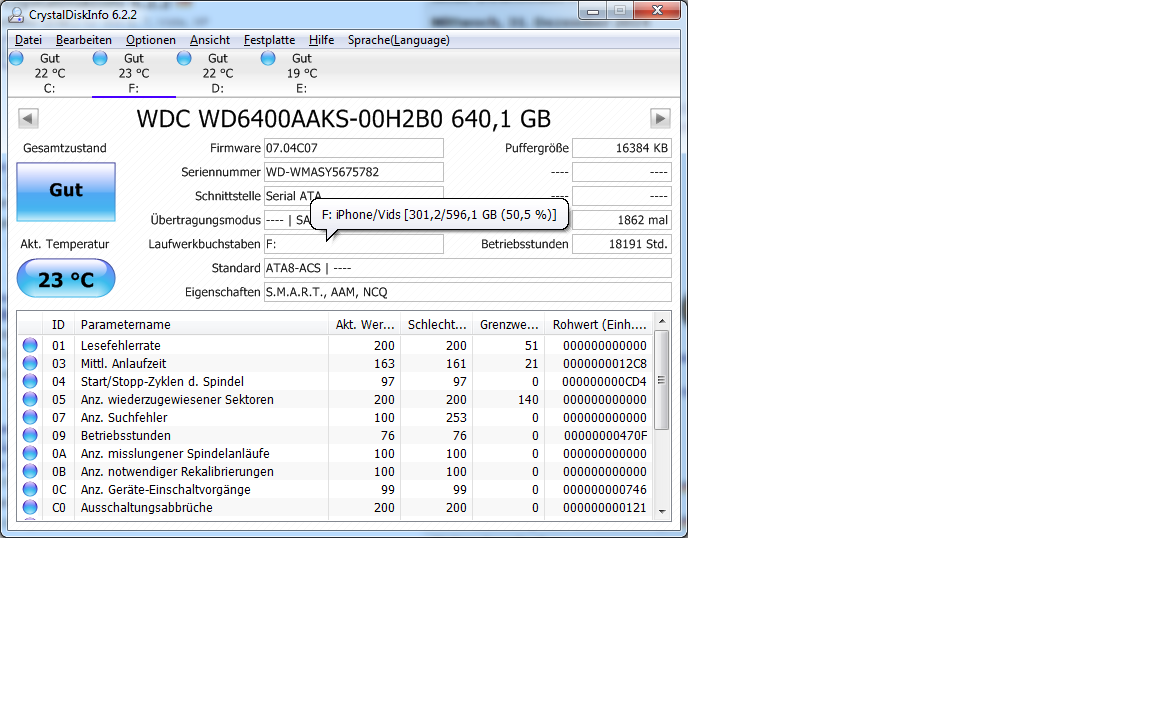
Task: Click status orb for notwendiger Rekalibrierungen row
Action: tap(30, 471)
